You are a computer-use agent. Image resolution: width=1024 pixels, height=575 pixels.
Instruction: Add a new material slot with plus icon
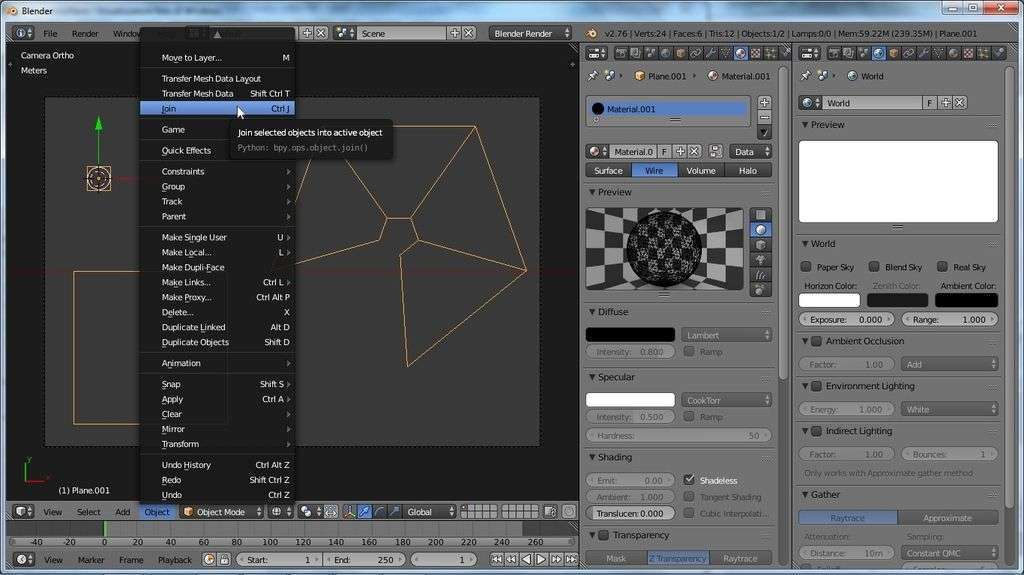(x=764, y=102)
